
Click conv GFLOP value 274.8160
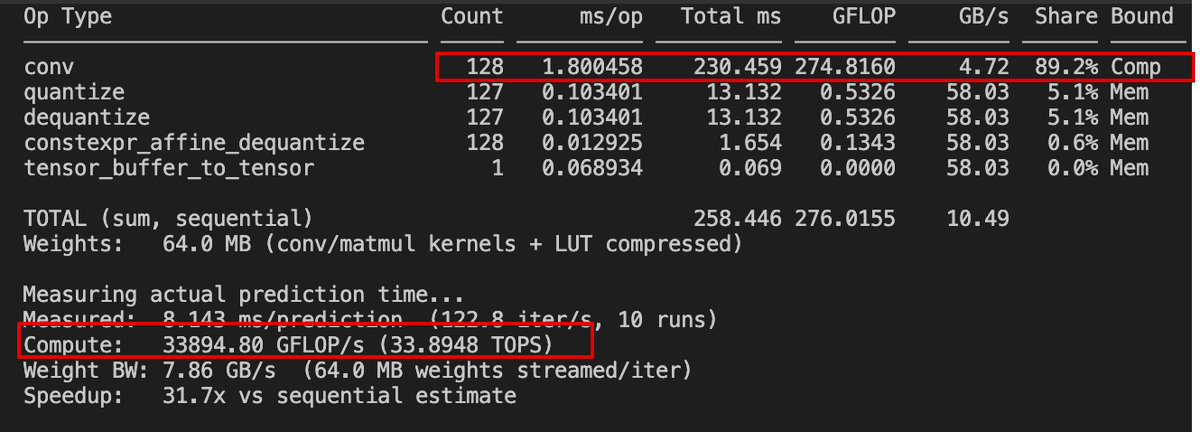(x=846, y=68)
